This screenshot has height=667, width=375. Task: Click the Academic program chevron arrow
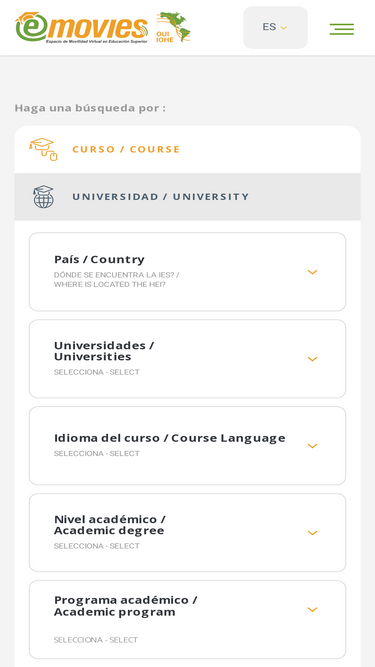point(312,610)
